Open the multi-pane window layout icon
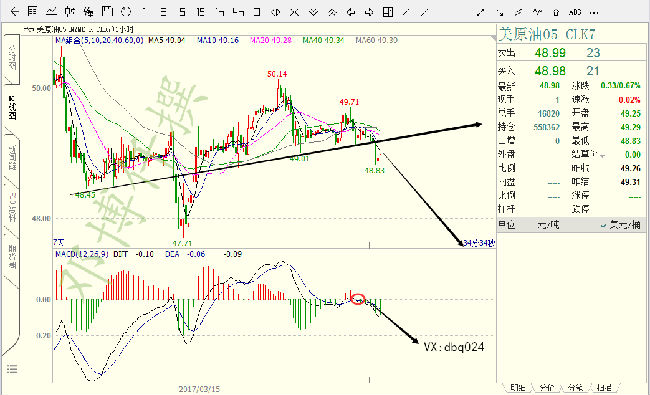The width and height of the screenshot is (650, 395). tap(107, 12)
